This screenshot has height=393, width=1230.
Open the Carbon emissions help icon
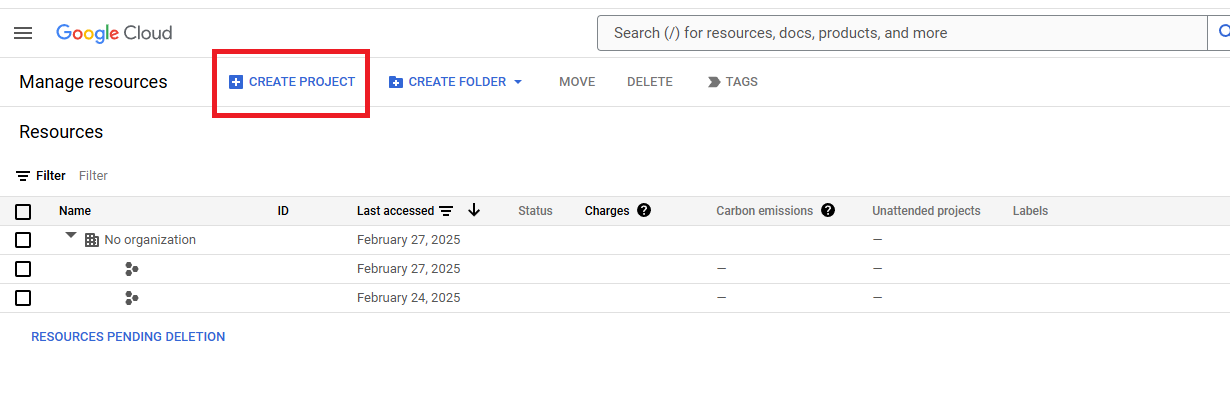pyautogui.click(x=828, y=210)
